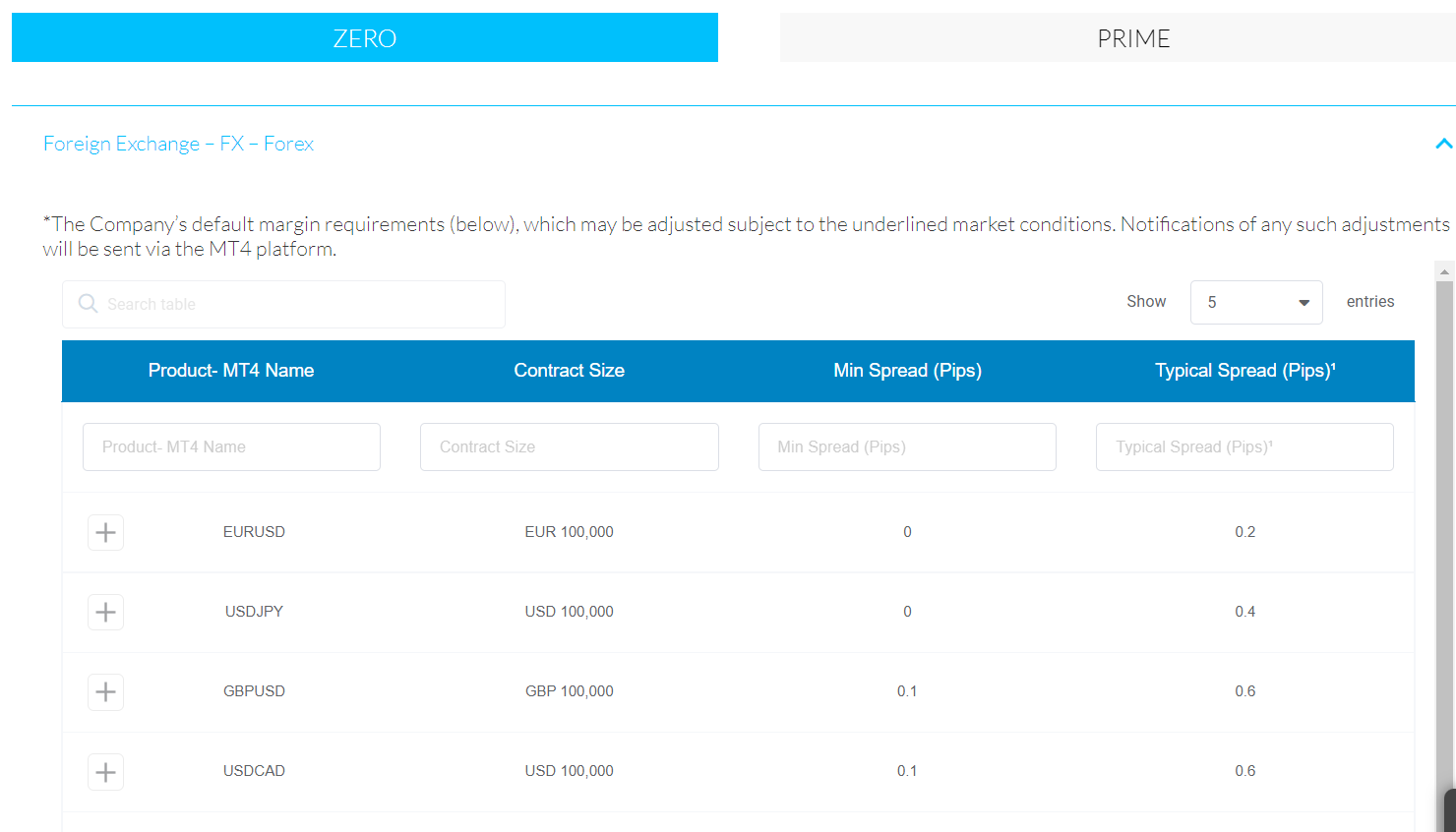Screen dimensions: 1456x832
Task: Focus the Product- MT4 Name filter field
Action: 231,446
